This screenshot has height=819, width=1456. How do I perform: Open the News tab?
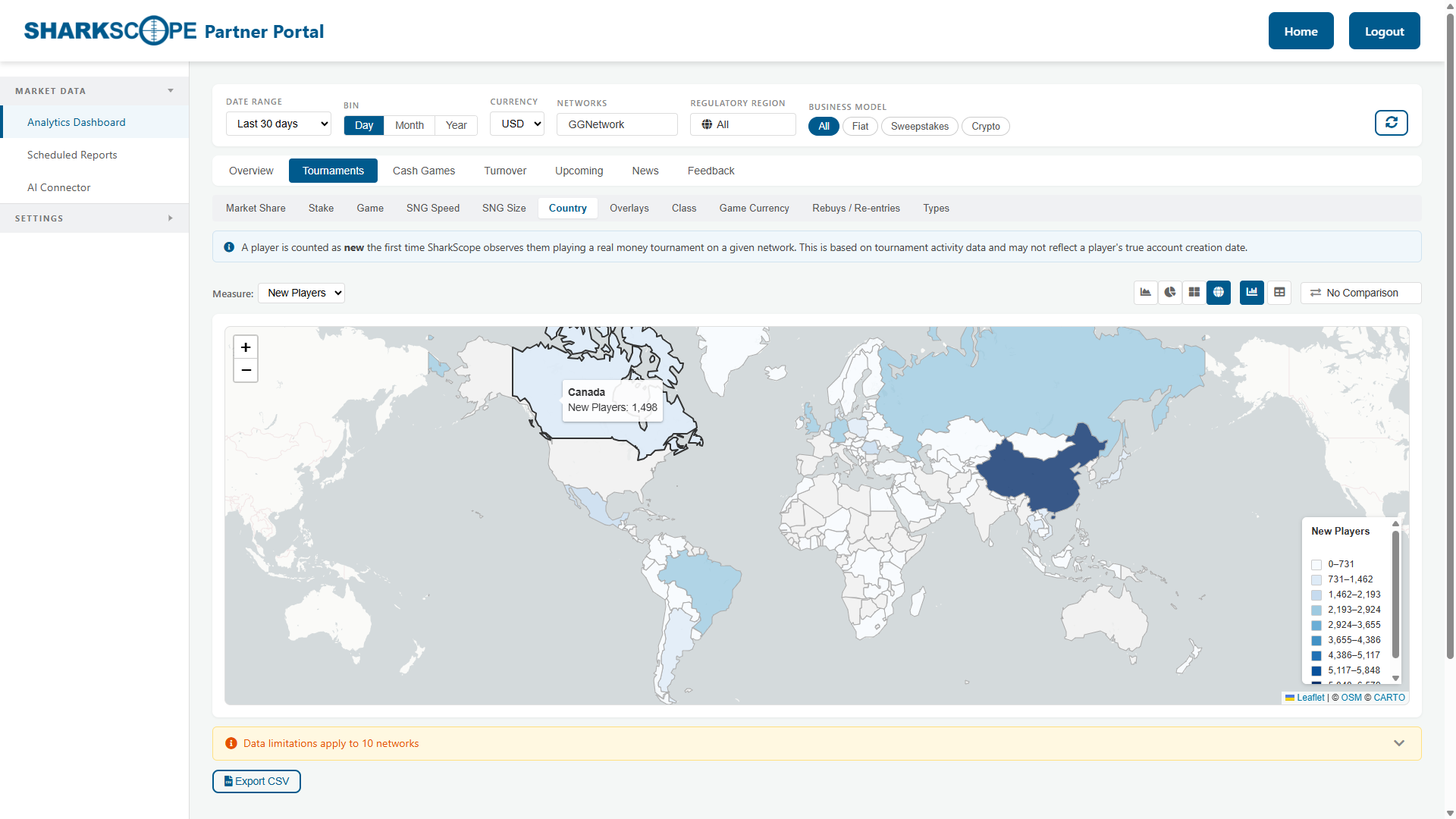pos(645,171)
